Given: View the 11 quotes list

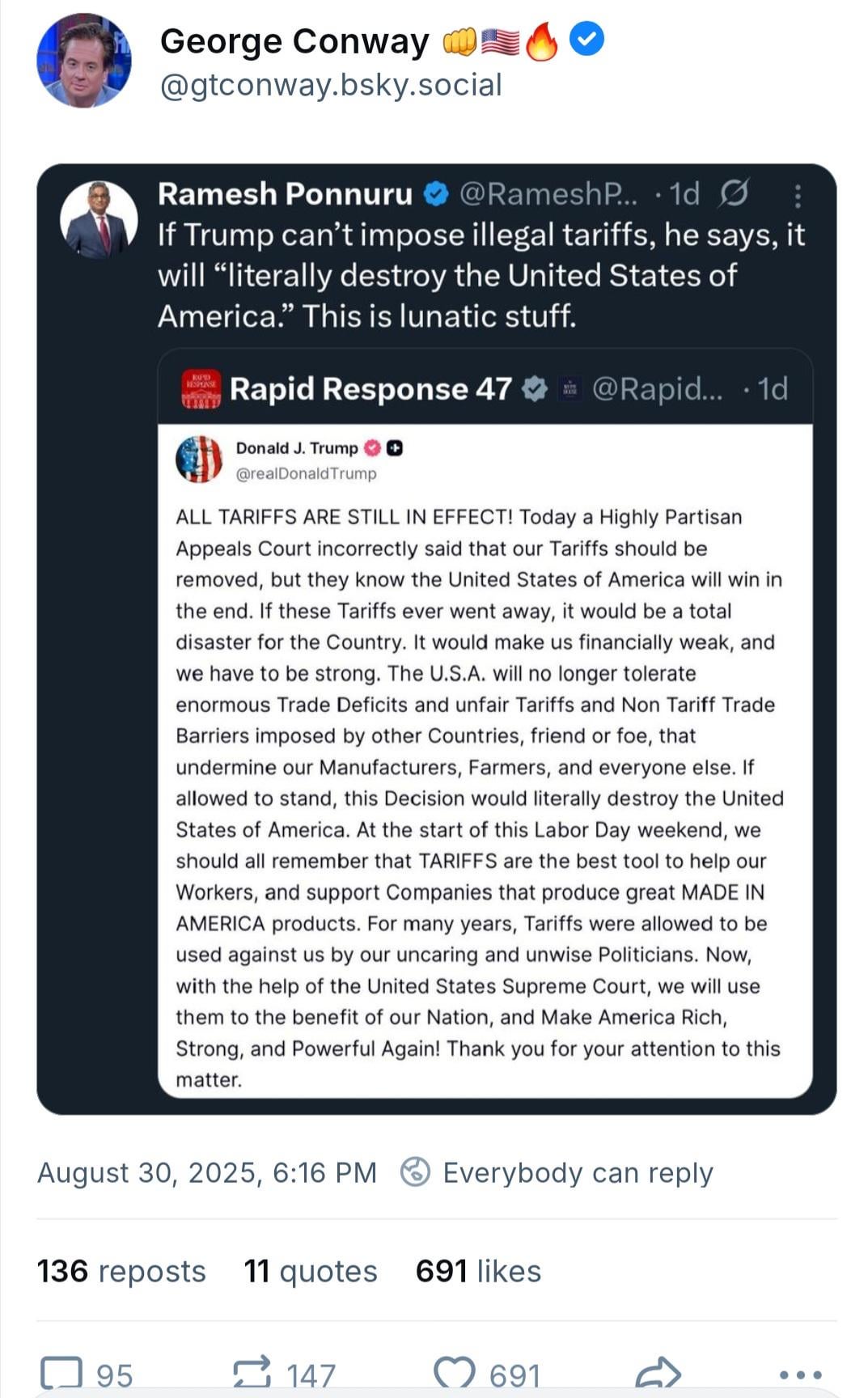Looking at the screenshot, I should pyautogui.click(x=311, y=1271).
